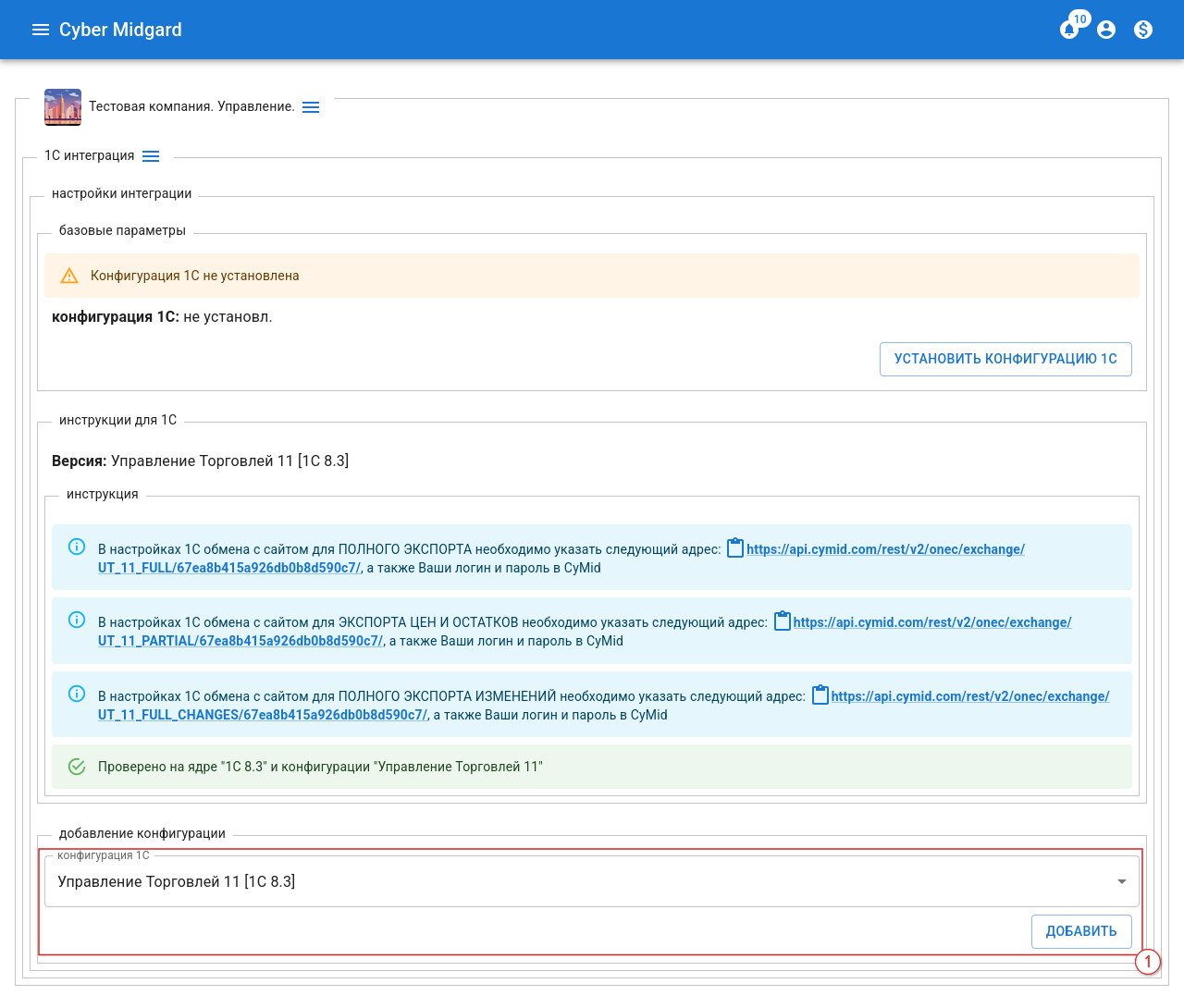Open the main hamburger navigation menu
Screen dimensions: 1184x1008
point(40,30)
